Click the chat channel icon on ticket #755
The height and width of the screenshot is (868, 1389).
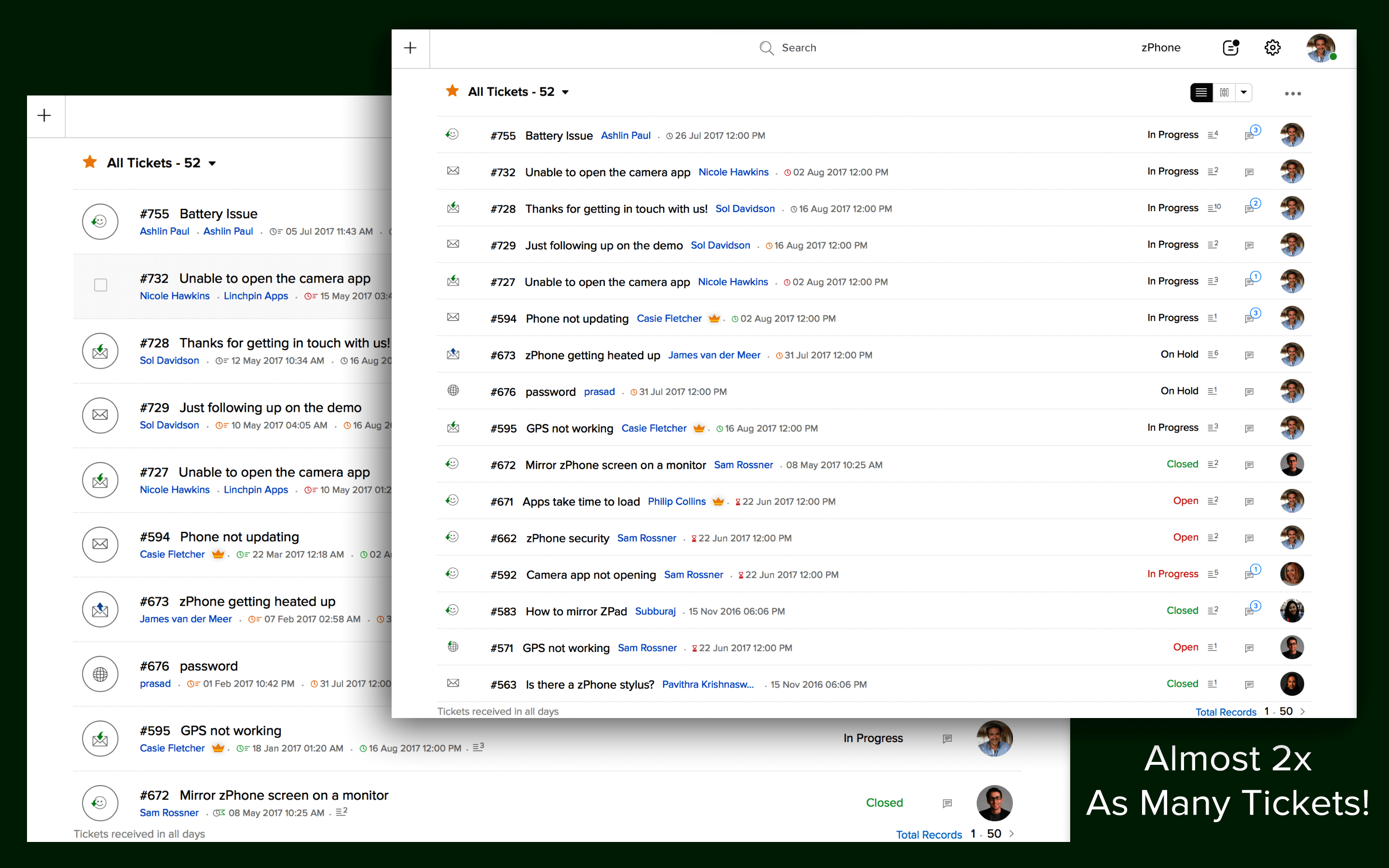[453, 135]
